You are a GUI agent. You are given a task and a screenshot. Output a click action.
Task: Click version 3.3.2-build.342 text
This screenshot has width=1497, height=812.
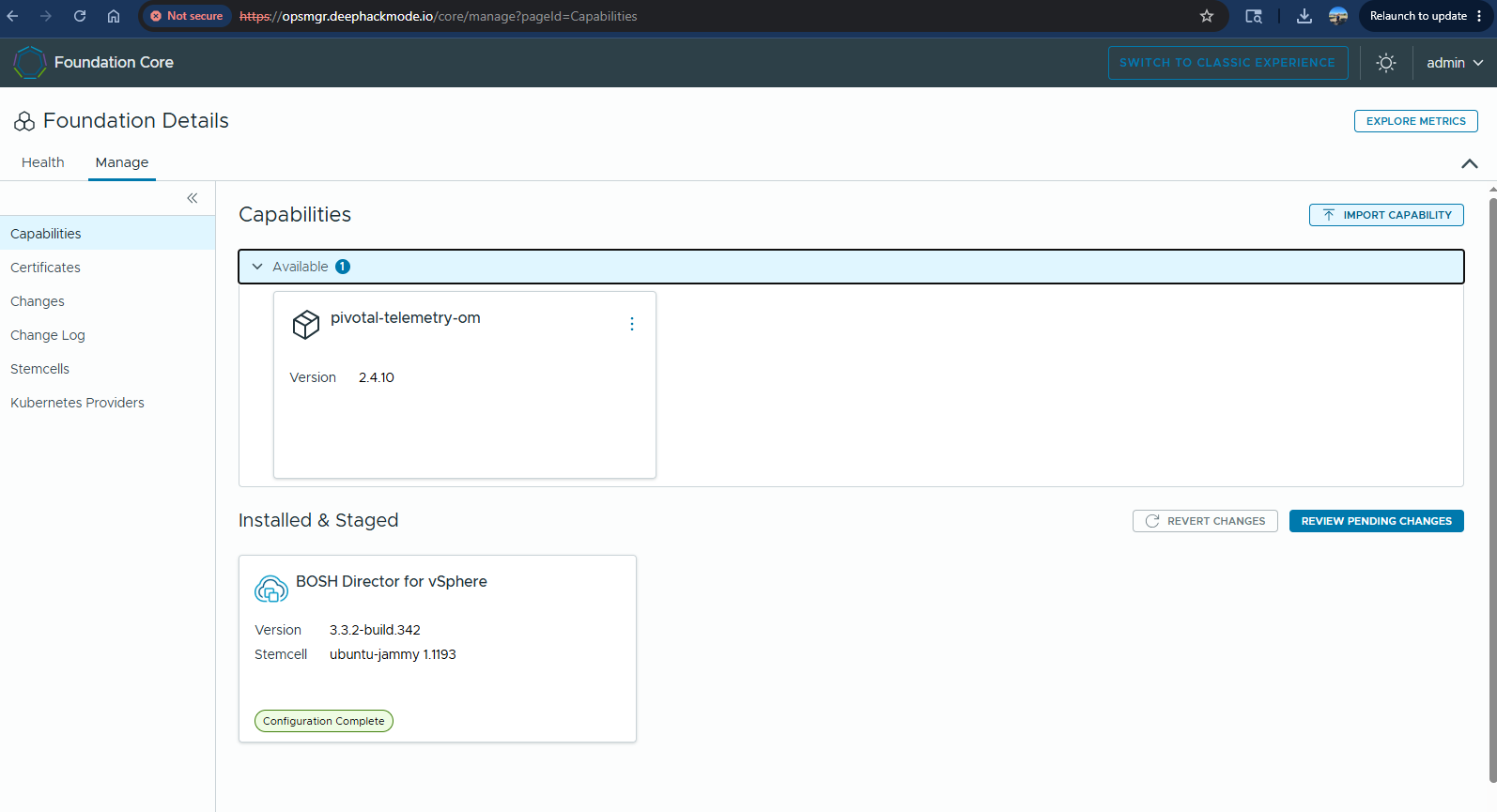click(x=375, y=630)
